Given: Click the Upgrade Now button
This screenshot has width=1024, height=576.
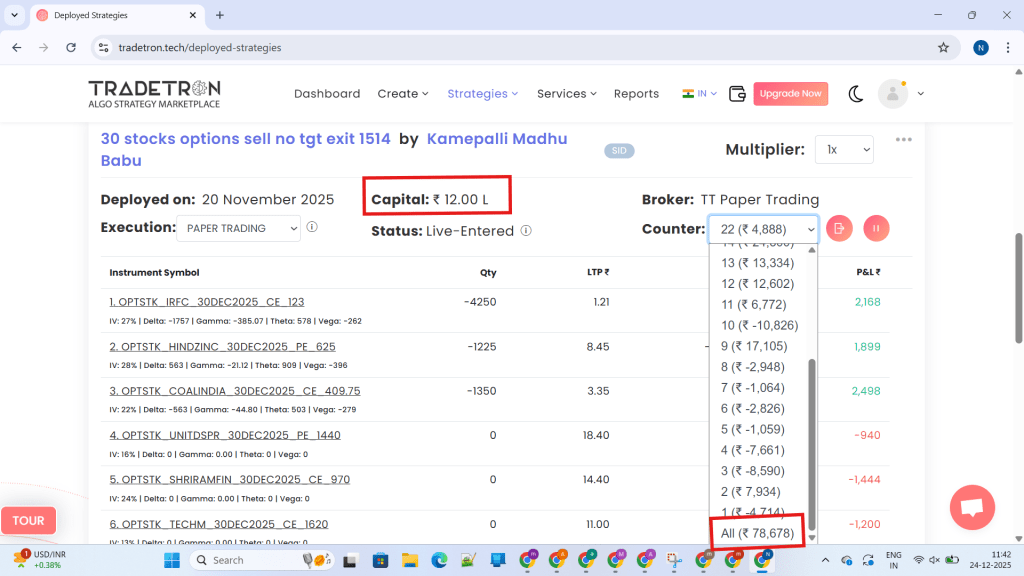Looking at the screenshot, I should [790, 94].
